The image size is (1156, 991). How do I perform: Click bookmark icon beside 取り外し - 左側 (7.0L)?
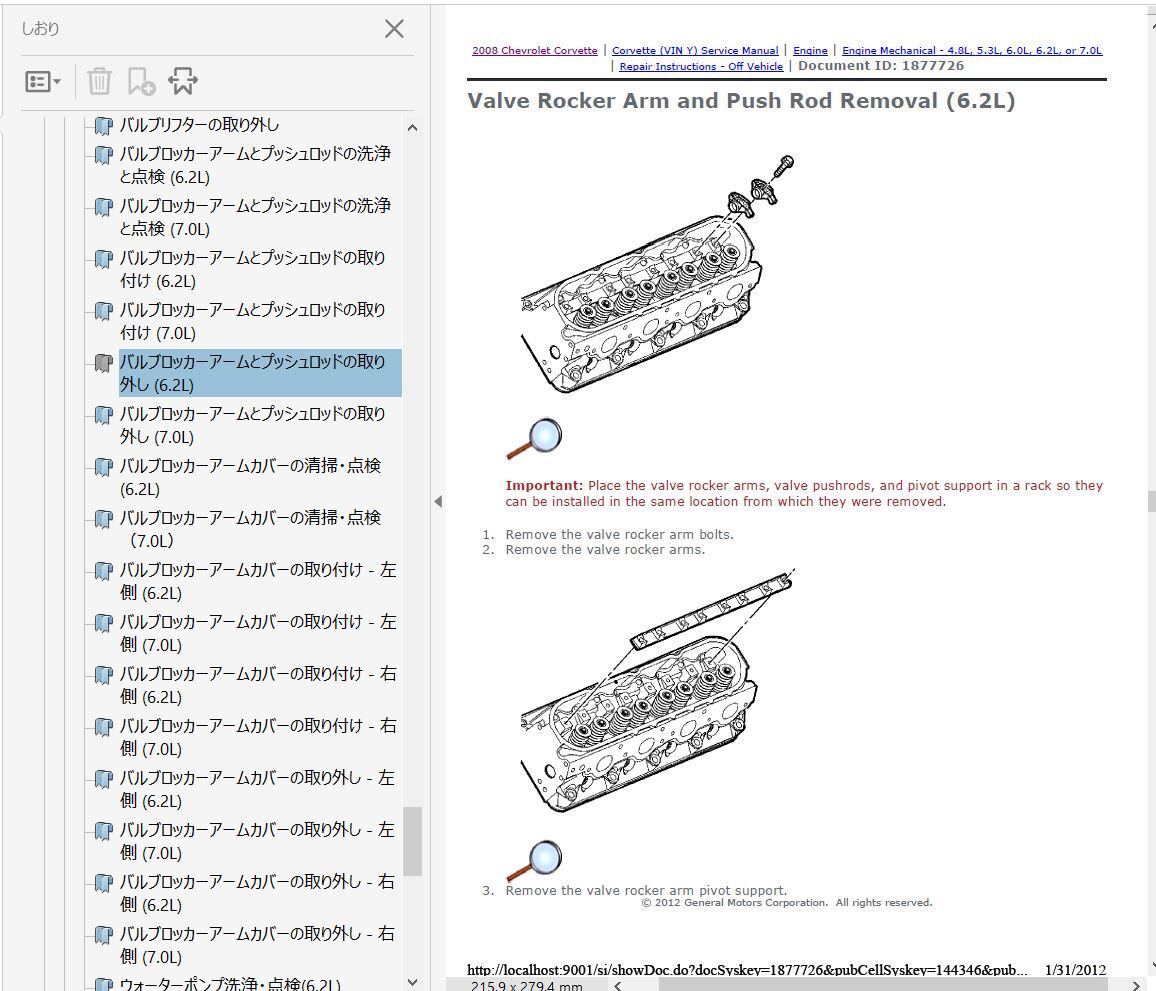click(x=104, y=831)
